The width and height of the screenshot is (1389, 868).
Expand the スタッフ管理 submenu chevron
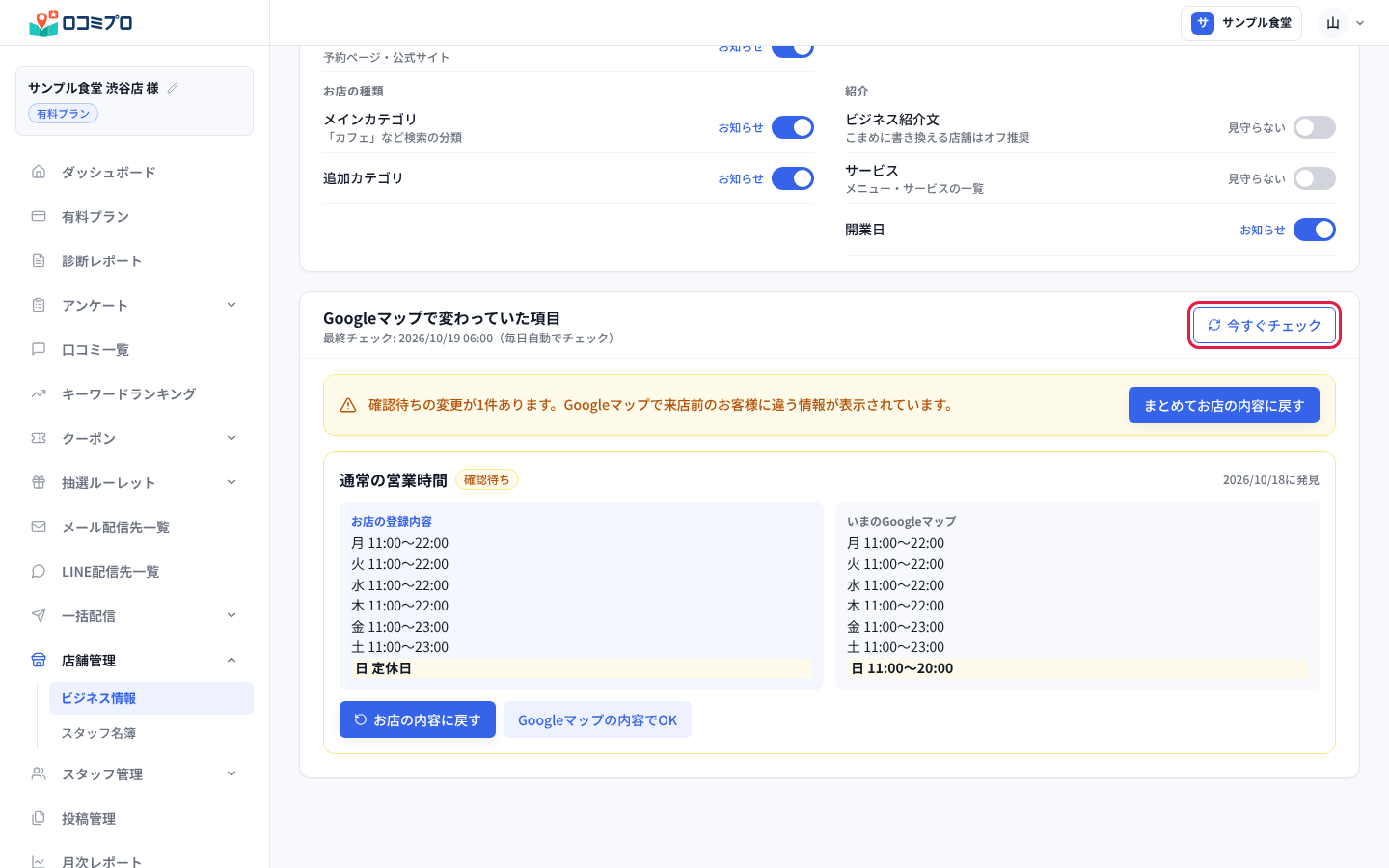point(231,773)
